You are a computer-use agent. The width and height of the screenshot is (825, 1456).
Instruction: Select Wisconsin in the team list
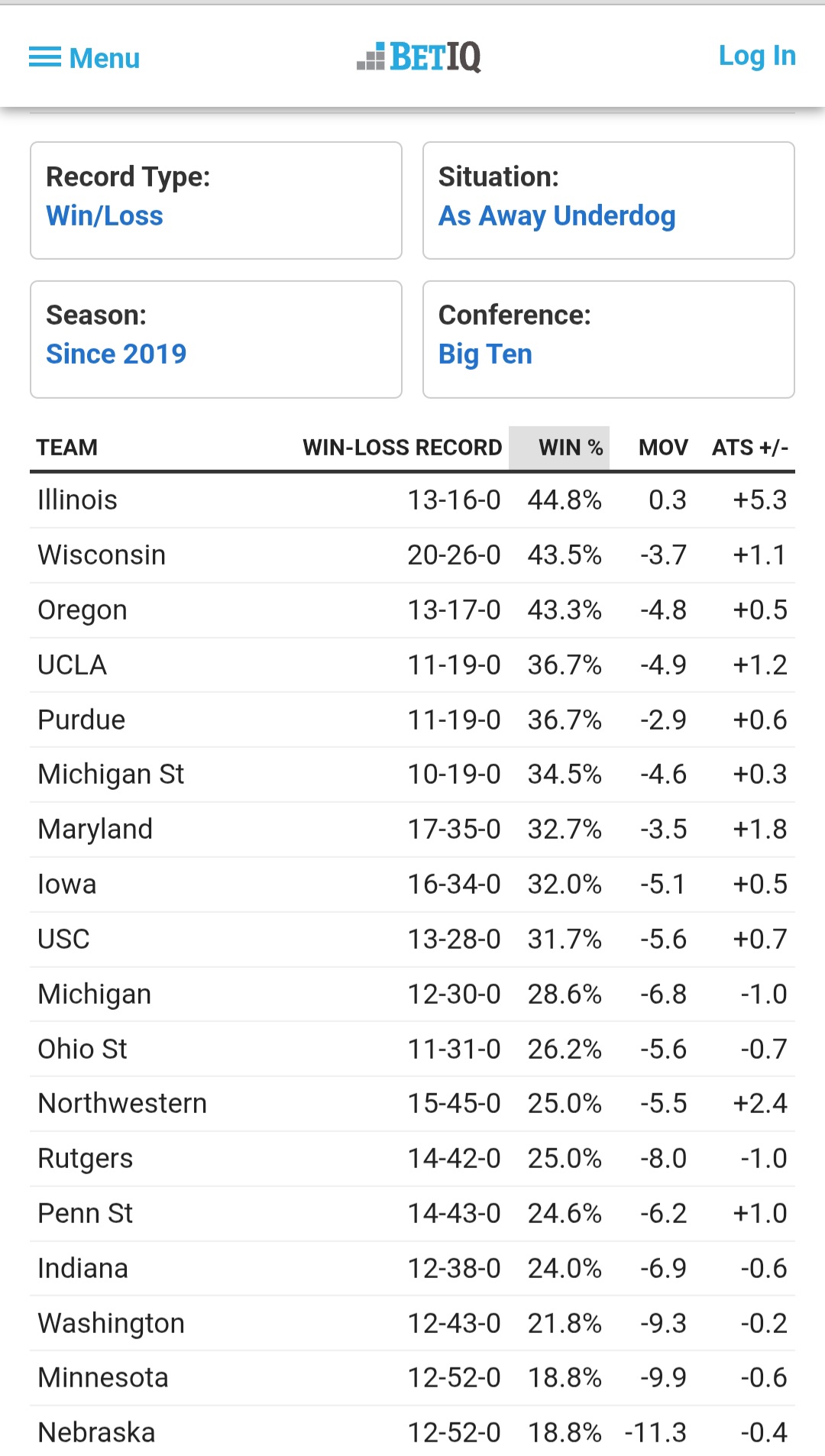102,555
